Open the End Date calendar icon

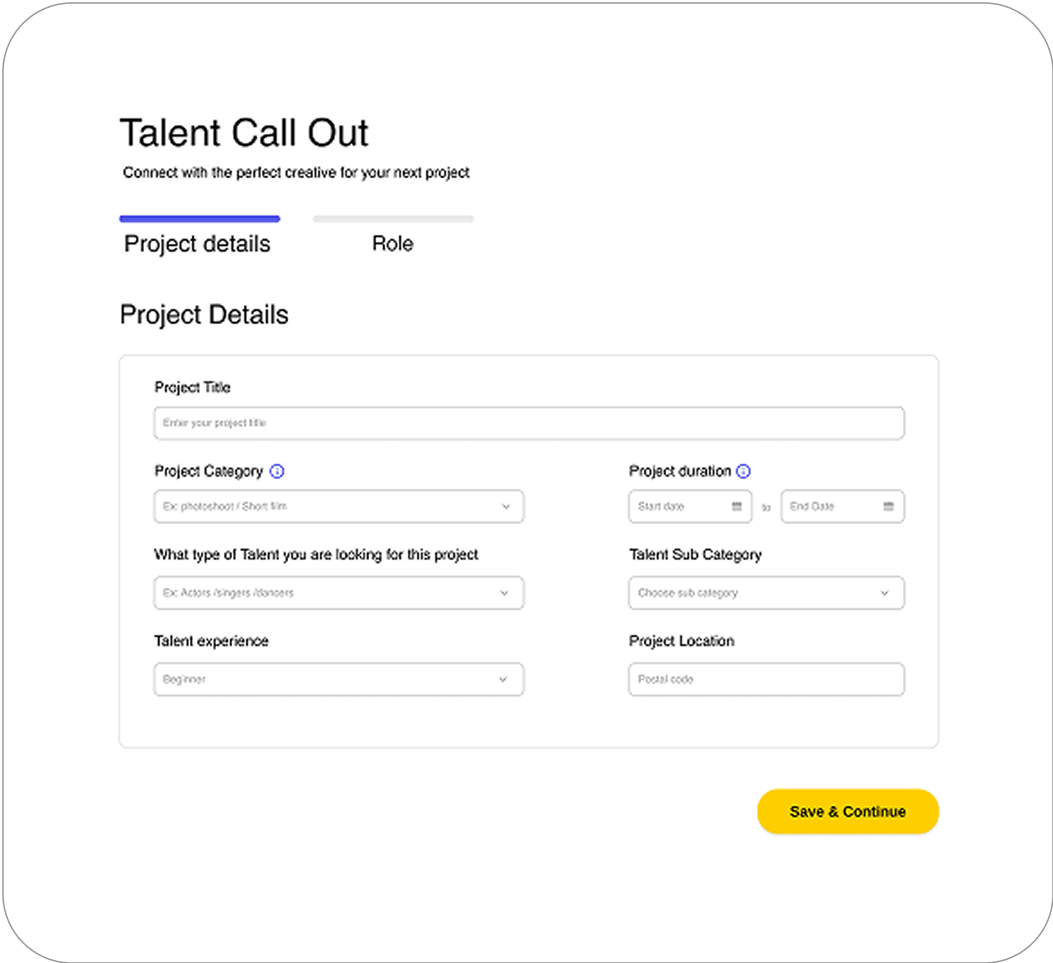[889, 507]
